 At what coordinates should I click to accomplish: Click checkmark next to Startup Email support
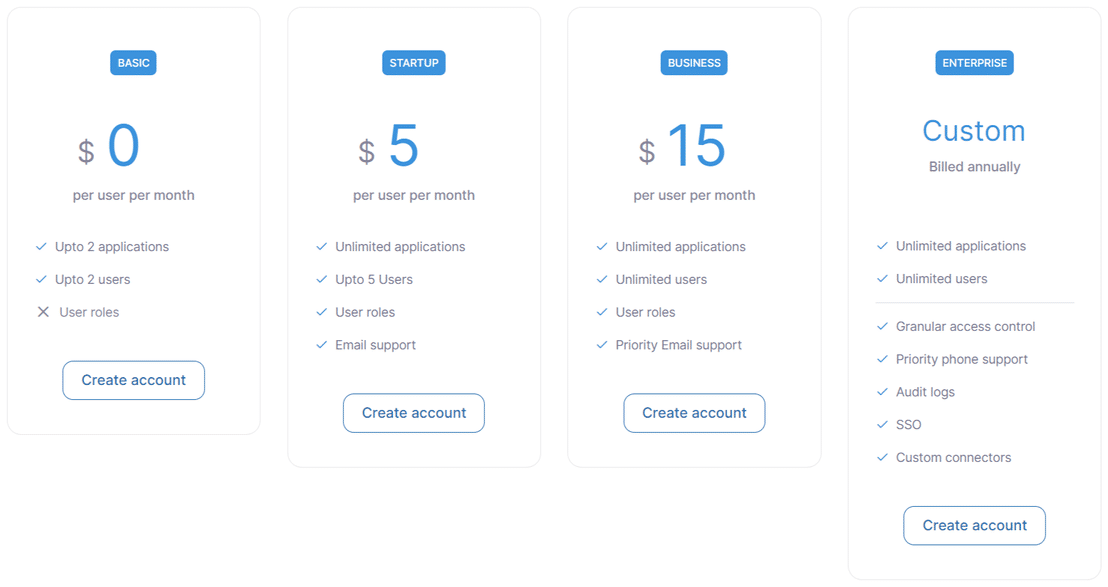pos(321,345)
